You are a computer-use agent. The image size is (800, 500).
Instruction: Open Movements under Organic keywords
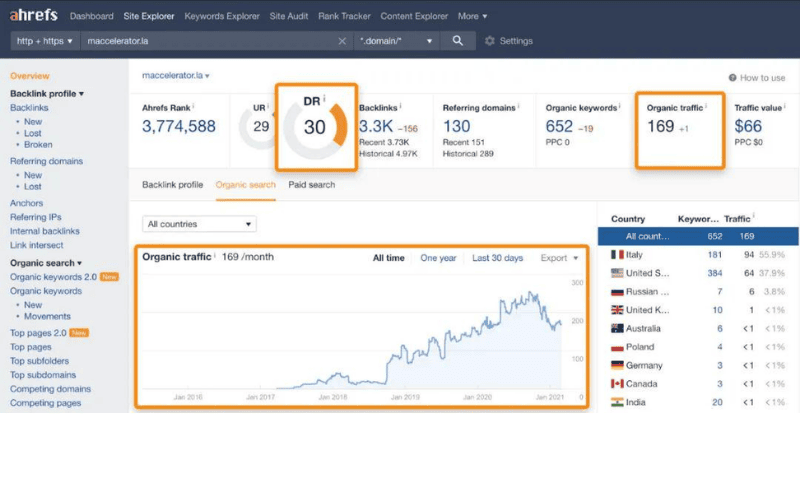tap(47, 316)
